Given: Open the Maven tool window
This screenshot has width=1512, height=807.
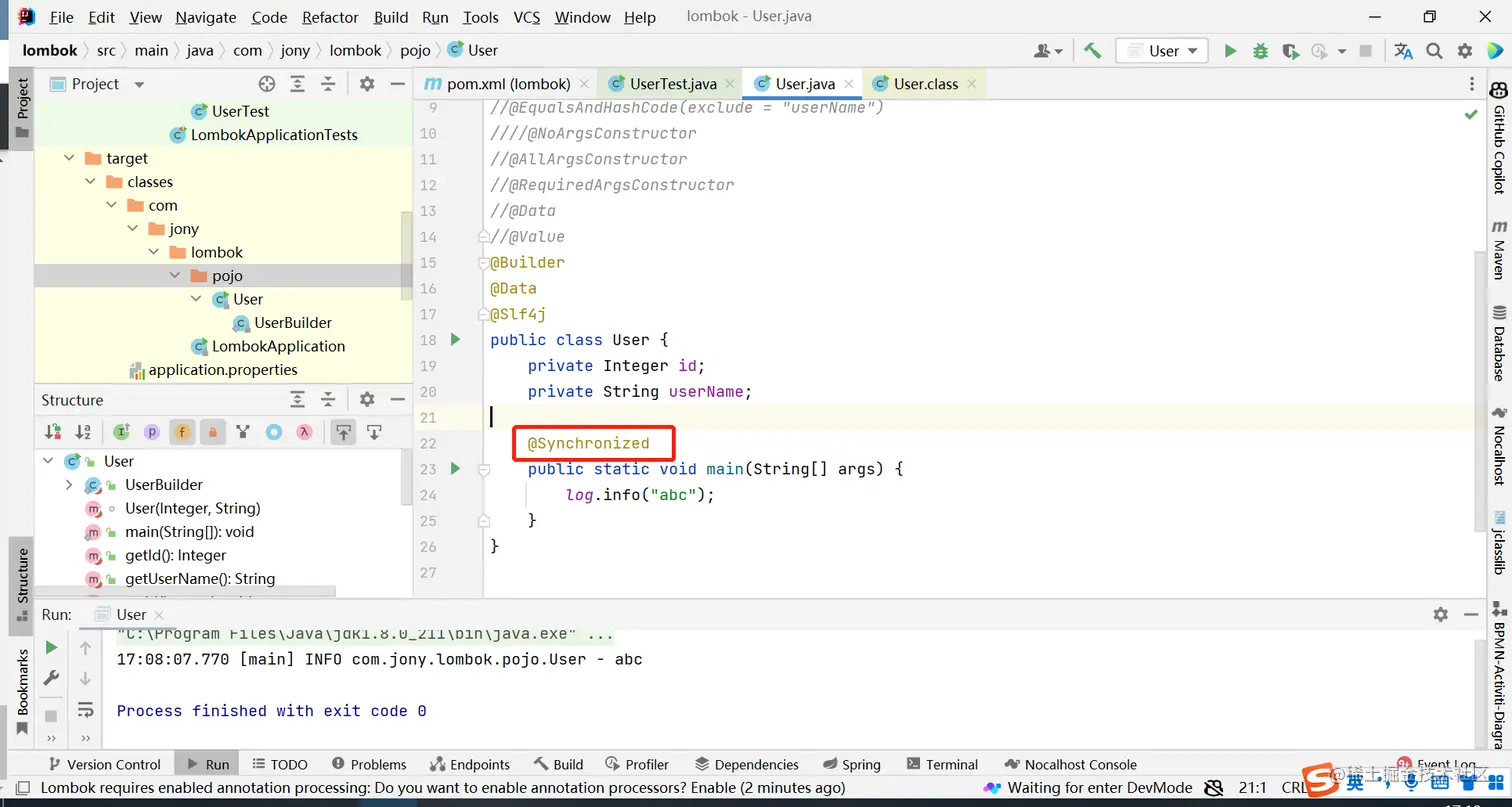Looking at the screenshot, I should 1499,249.
